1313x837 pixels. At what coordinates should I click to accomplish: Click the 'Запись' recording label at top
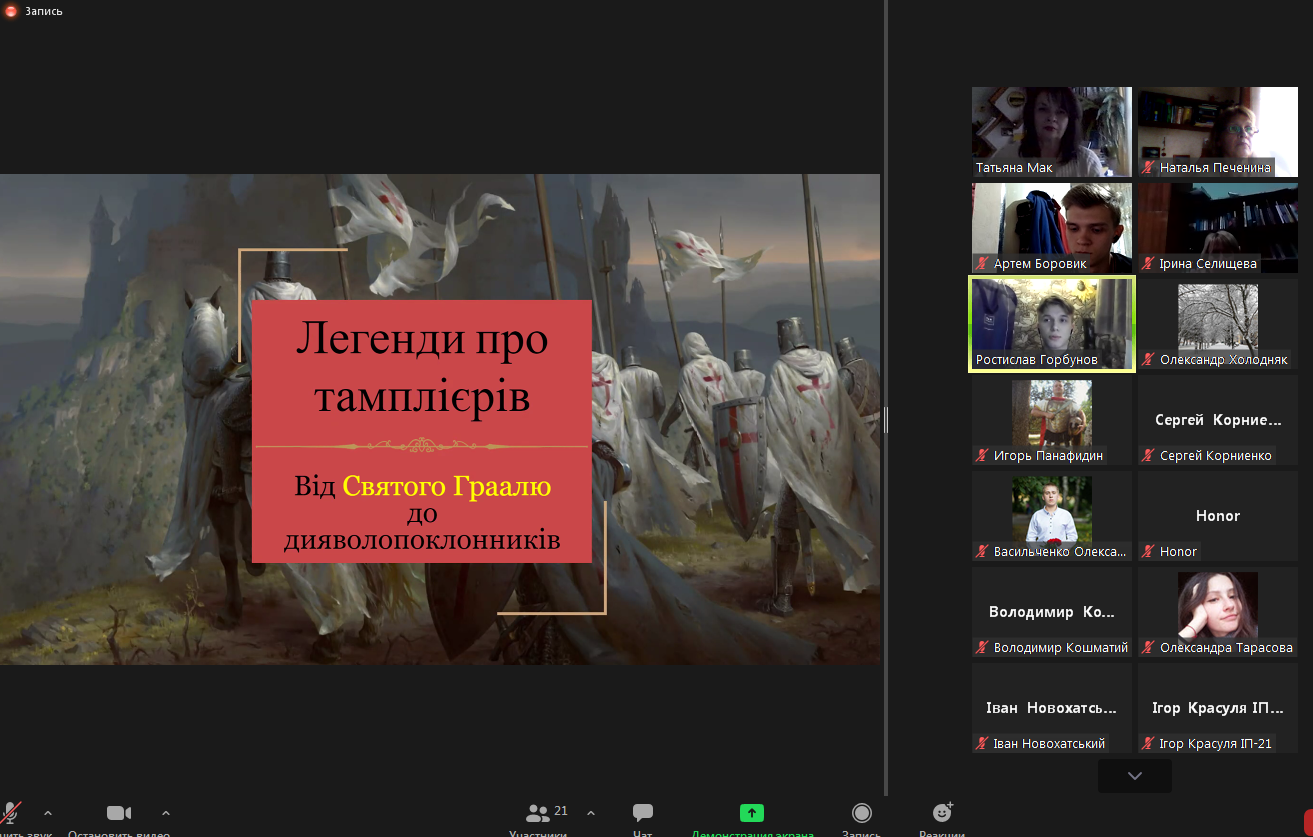tap(44, 11)
